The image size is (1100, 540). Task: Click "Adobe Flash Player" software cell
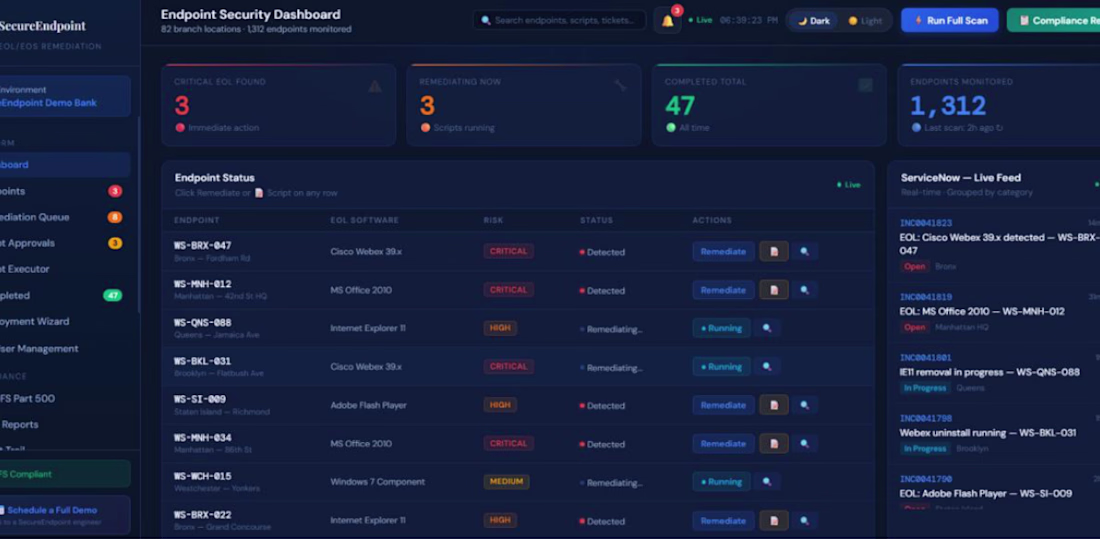tap(368, 405)
